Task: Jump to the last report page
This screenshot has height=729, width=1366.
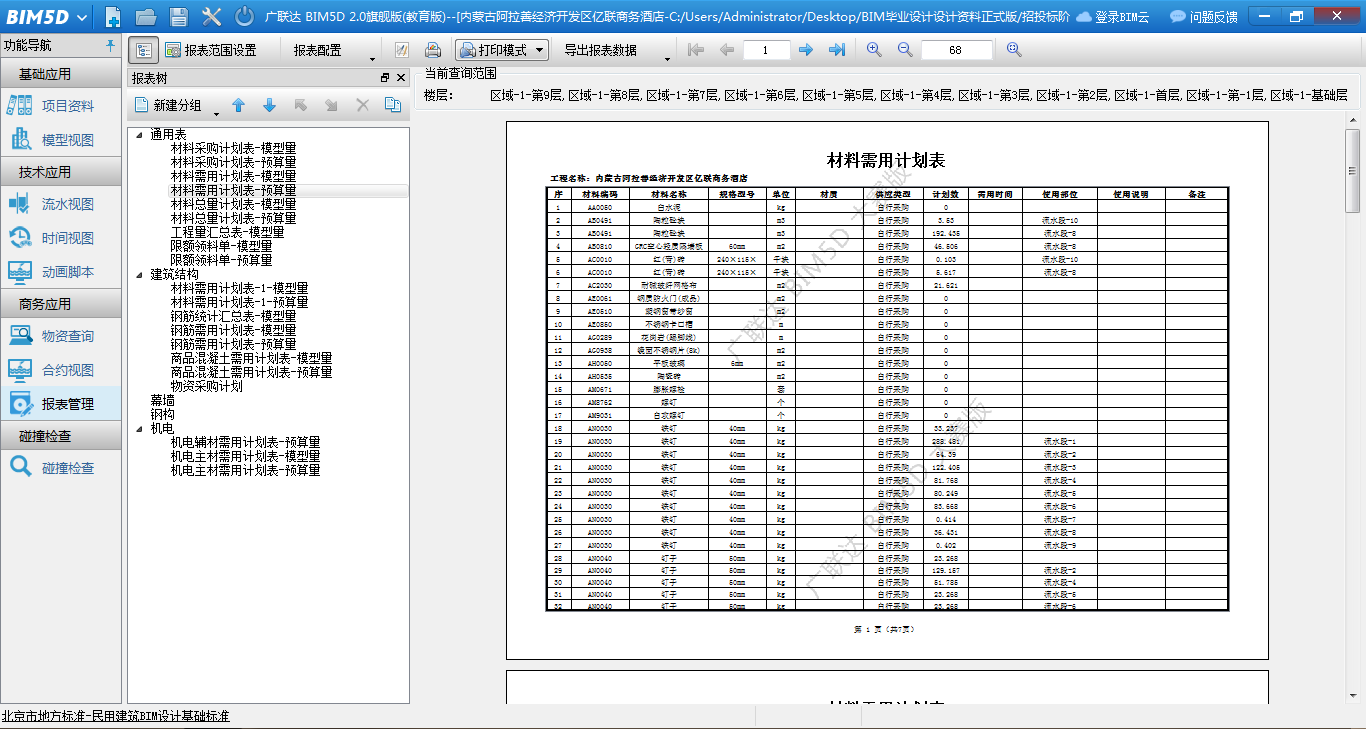Action: coord(838,50)
